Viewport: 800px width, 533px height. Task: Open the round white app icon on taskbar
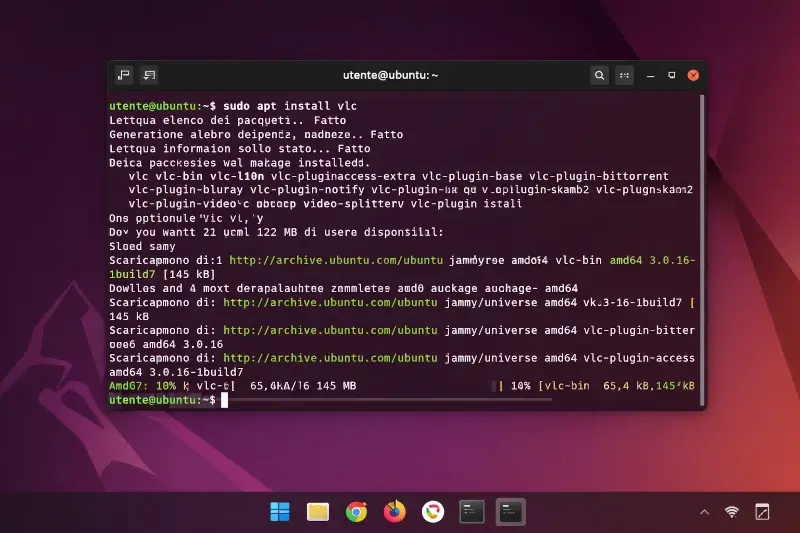click(433, 512)
